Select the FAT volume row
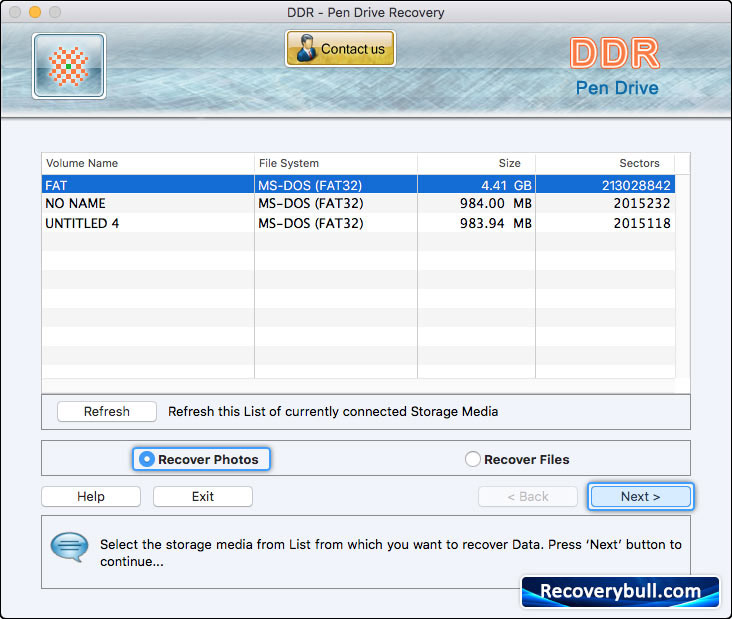Image resolution: width=732 pixels, height=619 pixels. tap(358, 185)
